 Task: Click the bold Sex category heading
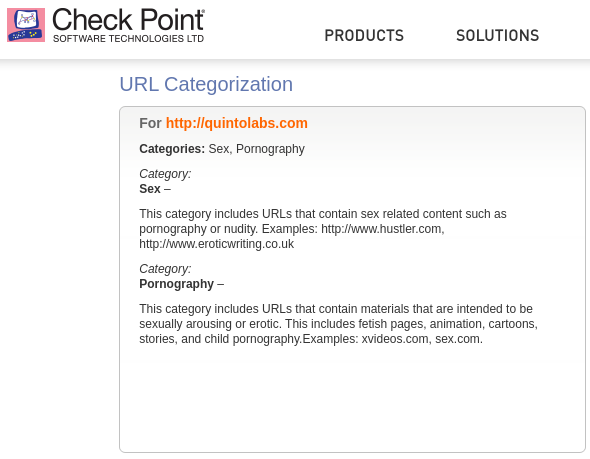[150, 188]
